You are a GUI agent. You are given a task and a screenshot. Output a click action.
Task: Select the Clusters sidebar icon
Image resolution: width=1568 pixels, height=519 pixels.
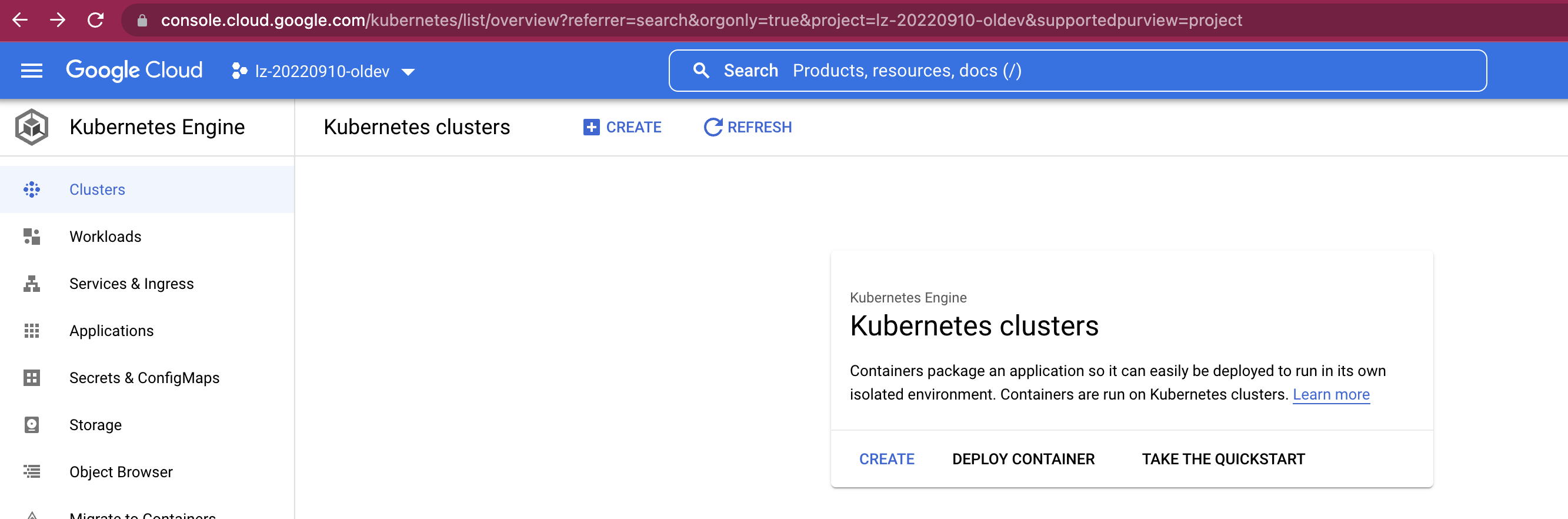(32, 189)
